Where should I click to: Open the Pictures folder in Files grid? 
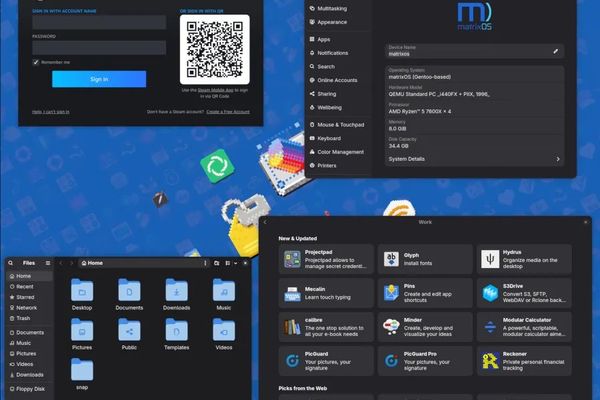82,334
